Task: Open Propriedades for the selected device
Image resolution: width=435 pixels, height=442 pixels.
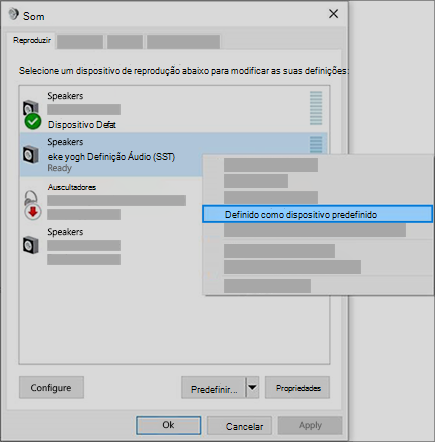Action: tap(297, 388)
